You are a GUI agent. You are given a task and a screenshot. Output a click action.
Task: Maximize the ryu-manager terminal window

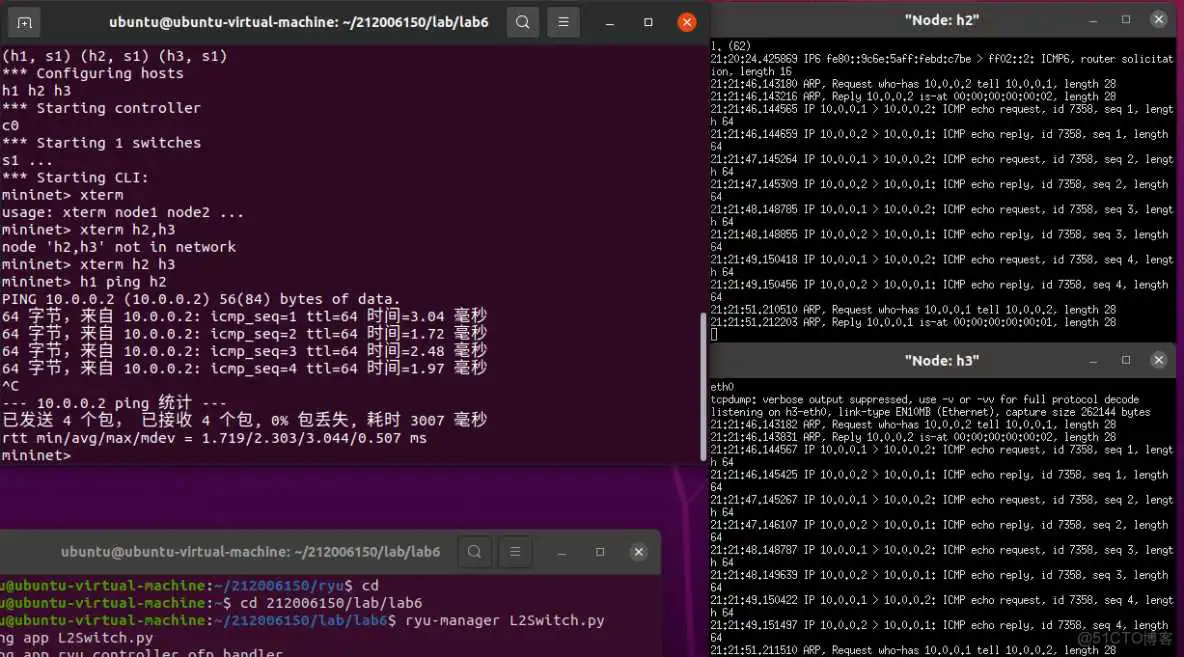coord(600,551)
